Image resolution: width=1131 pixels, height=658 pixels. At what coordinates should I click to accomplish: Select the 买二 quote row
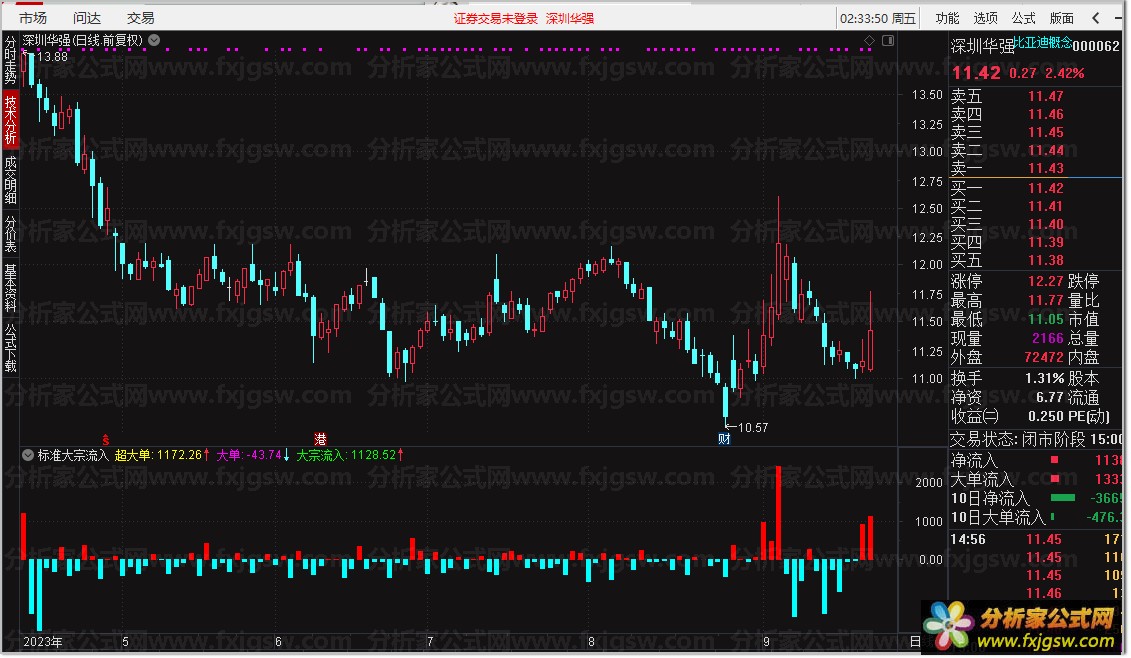click(x=1035, y=206)
